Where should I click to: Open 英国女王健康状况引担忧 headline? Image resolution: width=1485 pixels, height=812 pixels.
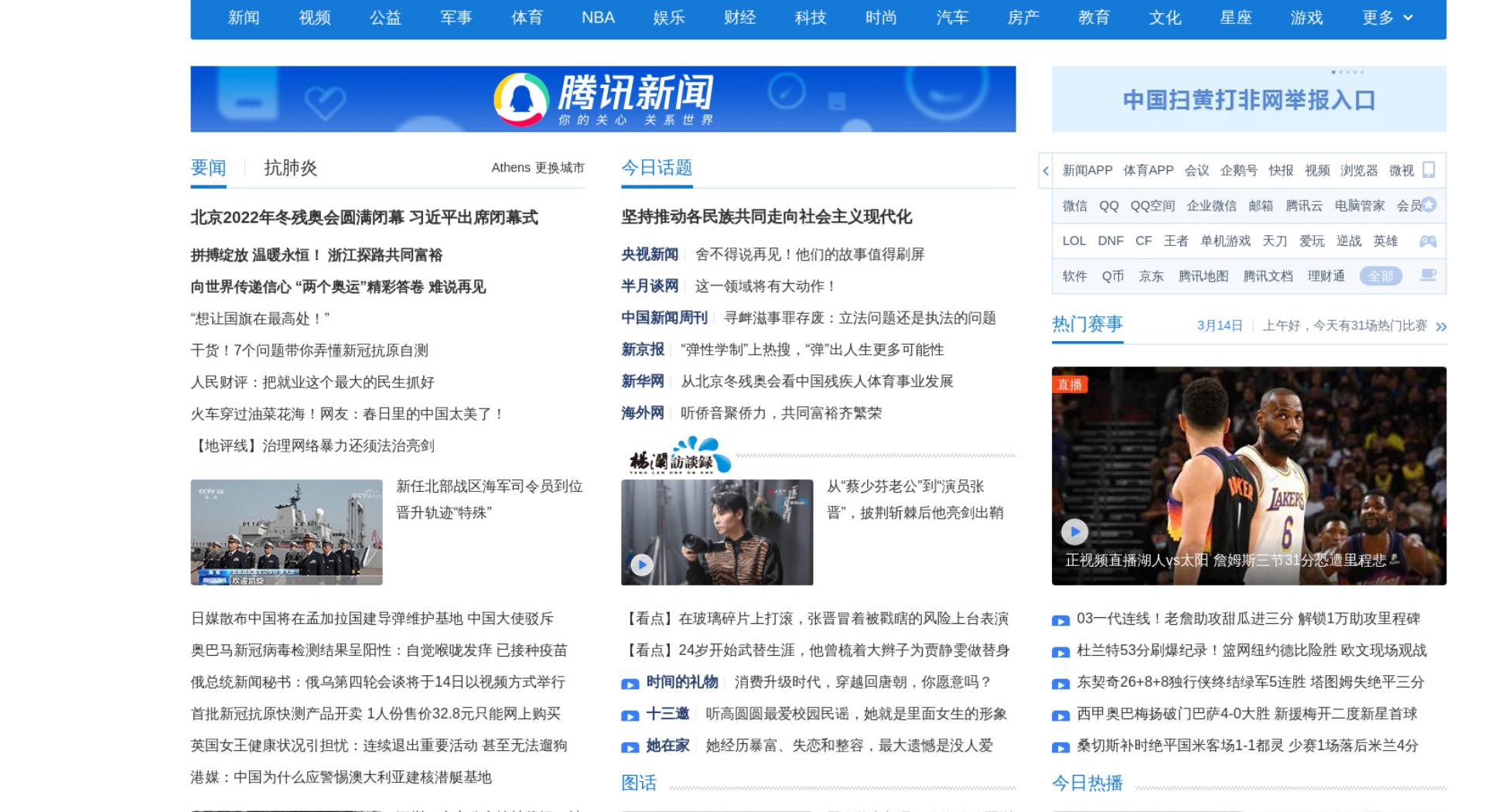pos(379,745)
